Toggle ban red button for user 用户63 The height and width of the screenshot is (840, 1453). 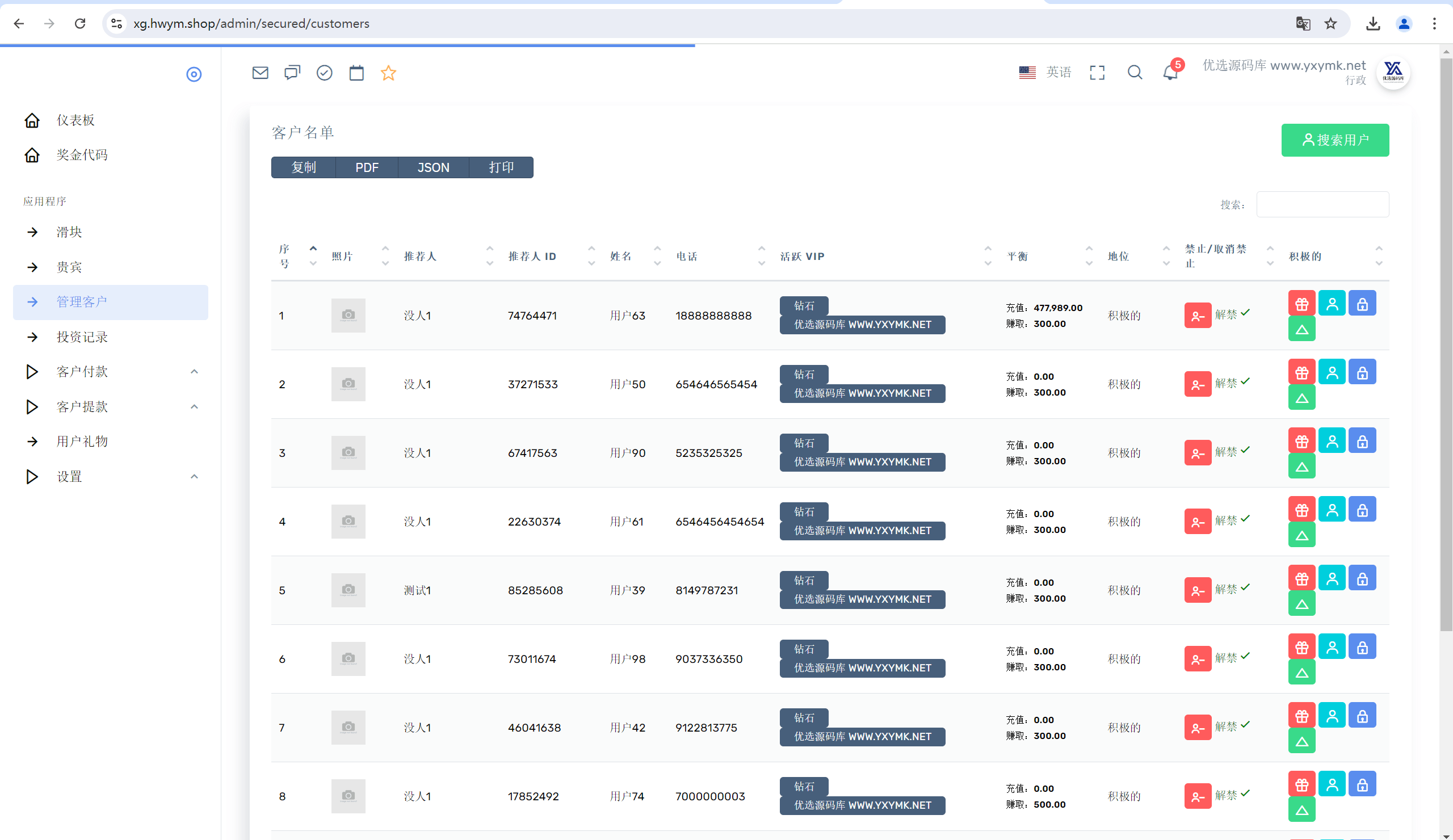tap(1198, 316)
